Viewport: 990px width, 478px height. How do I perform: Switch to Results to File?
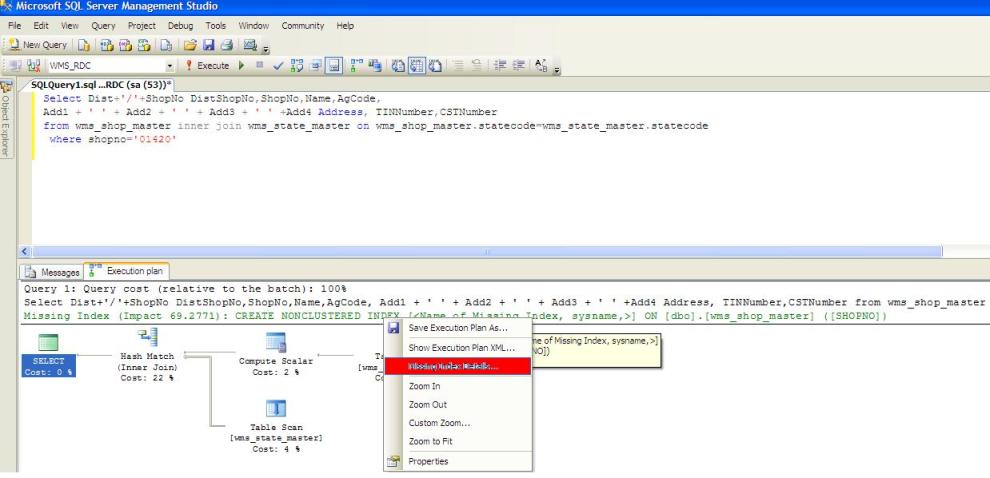coord(435,66)
